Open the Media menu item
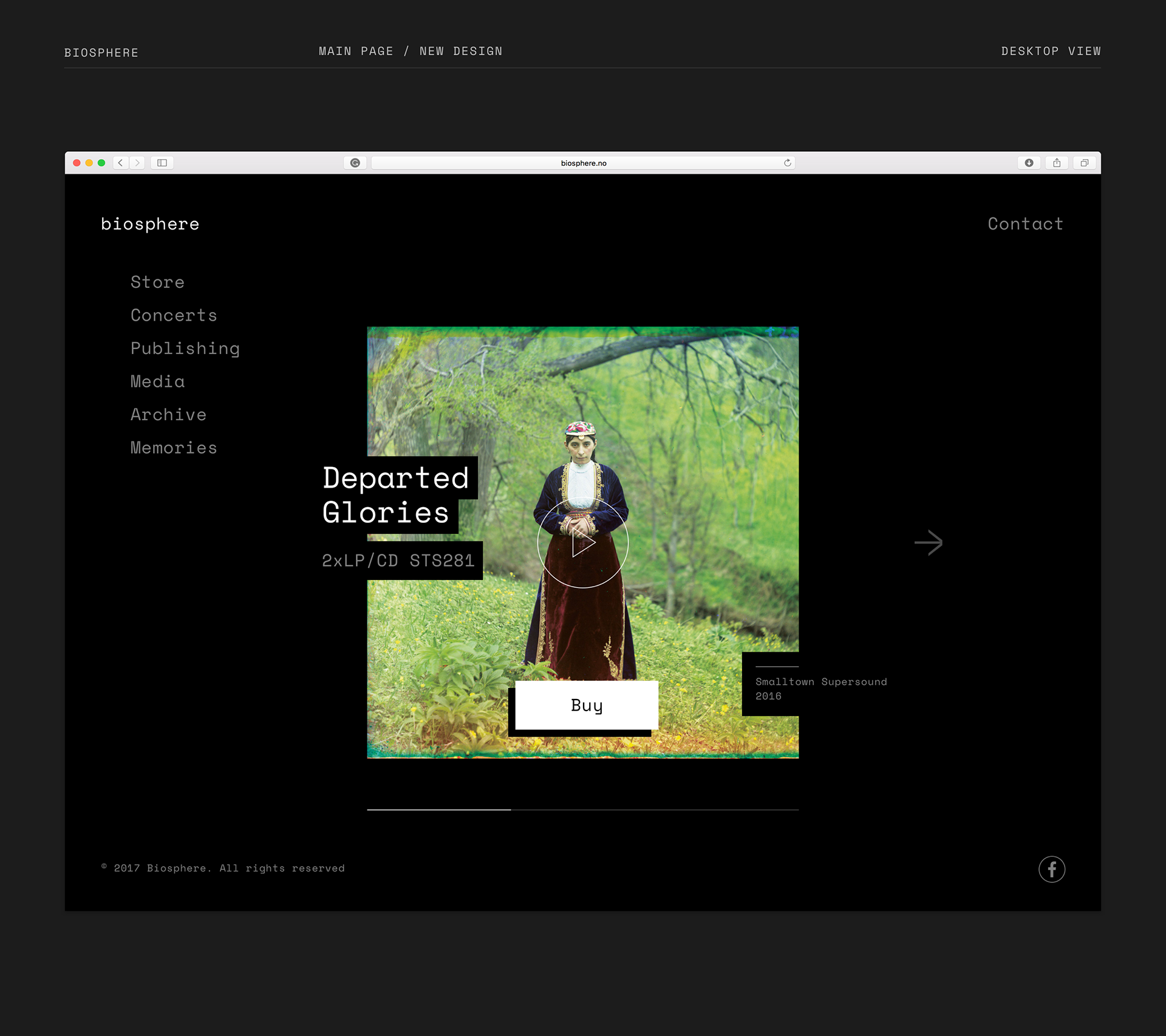 157,381
